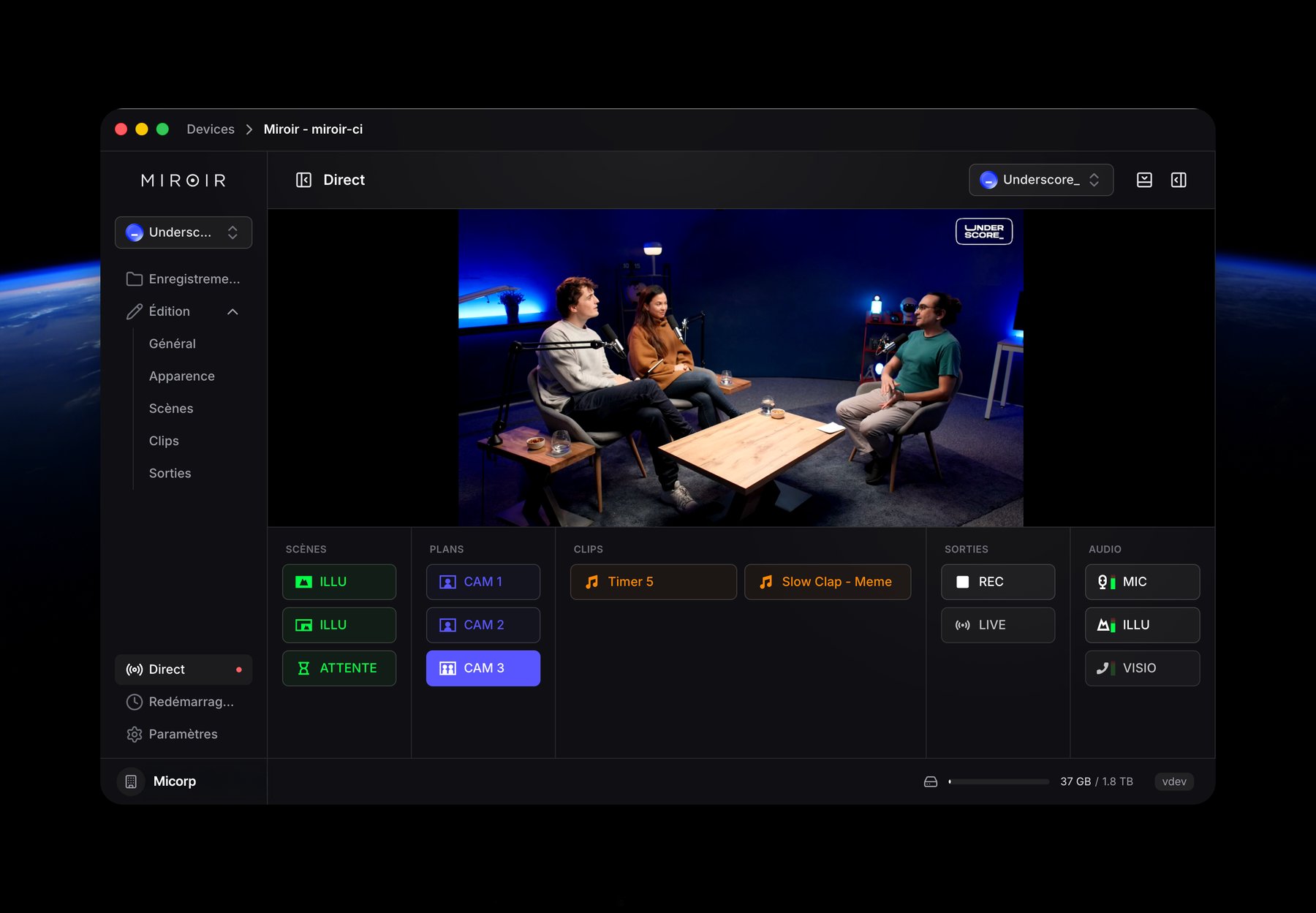Open the Underscore_ workspace dropdown in the top bar
This screenshot has width=1316, height=913.
1040,180
